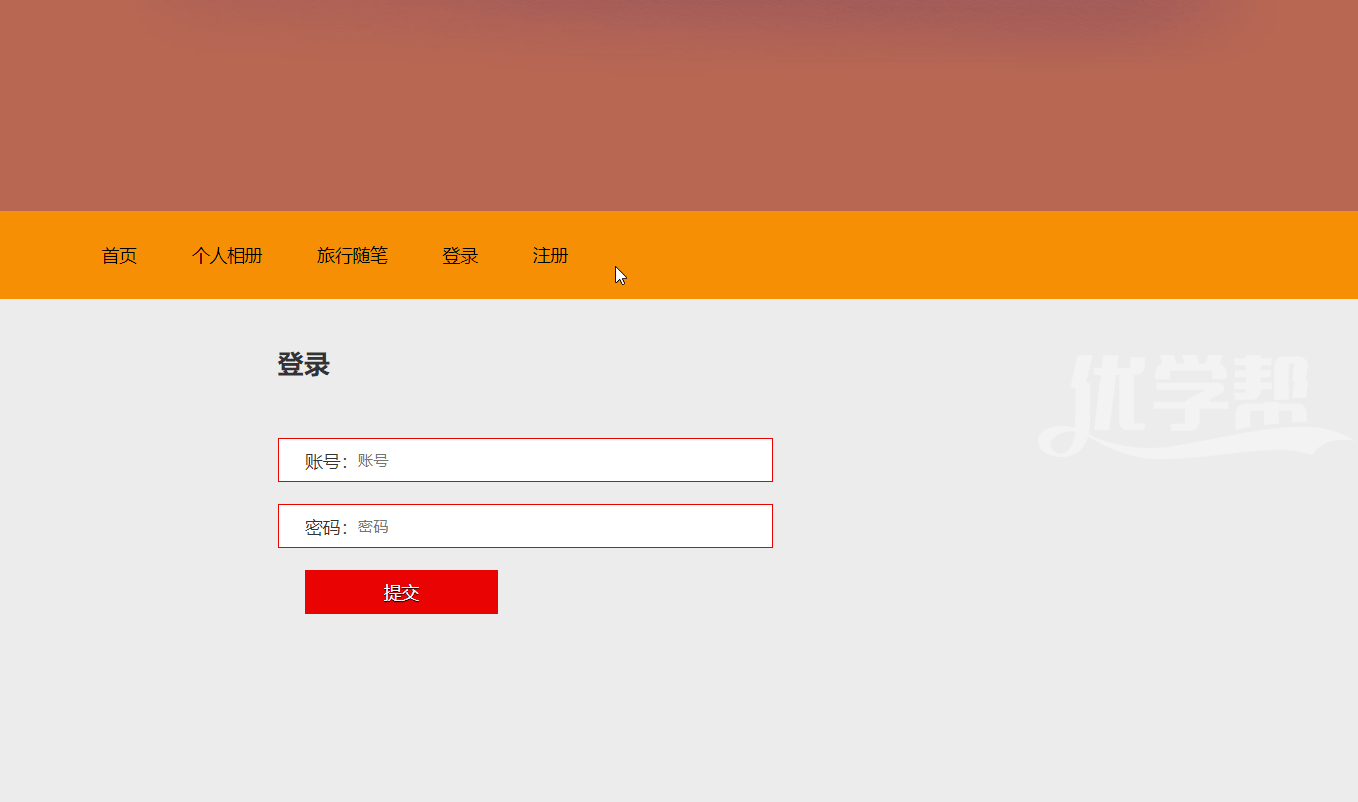Open the 首页 home page link

click(x=119, y=256)
